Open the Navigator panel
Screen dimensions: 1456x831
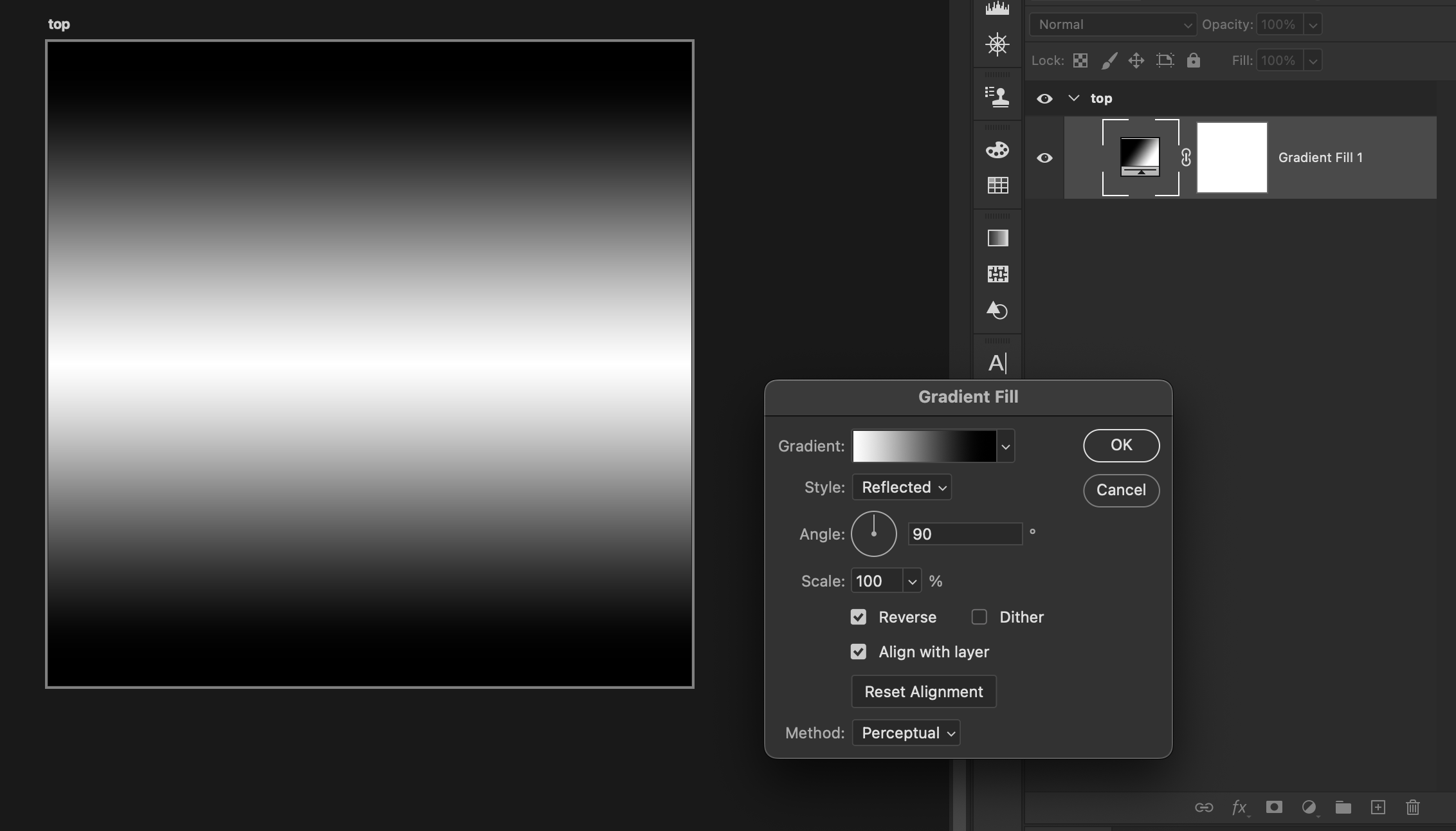(997, 45)
